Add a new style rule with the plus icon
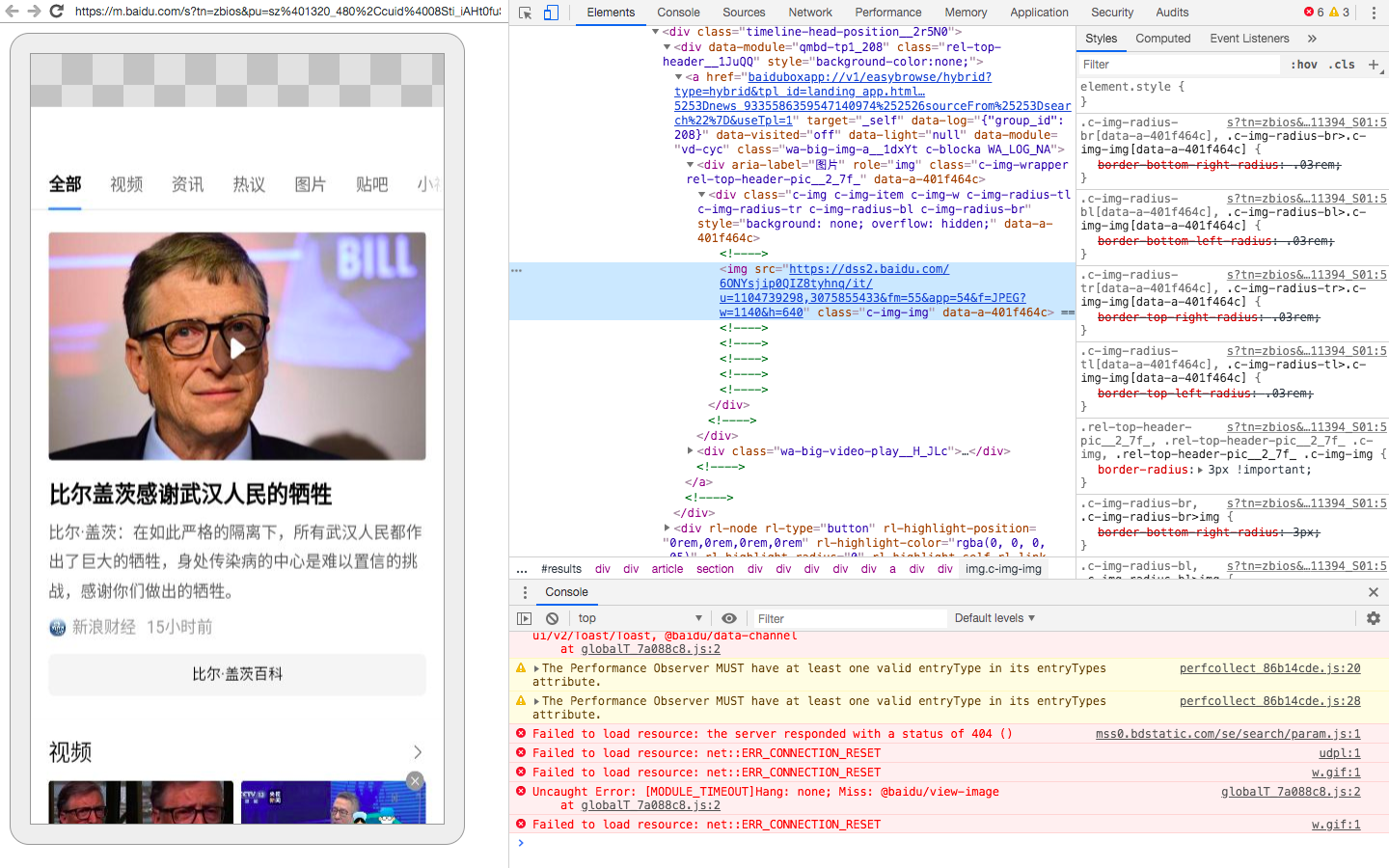Image resolution: width=1389 pixels, height=868 pixels. 1374,65
